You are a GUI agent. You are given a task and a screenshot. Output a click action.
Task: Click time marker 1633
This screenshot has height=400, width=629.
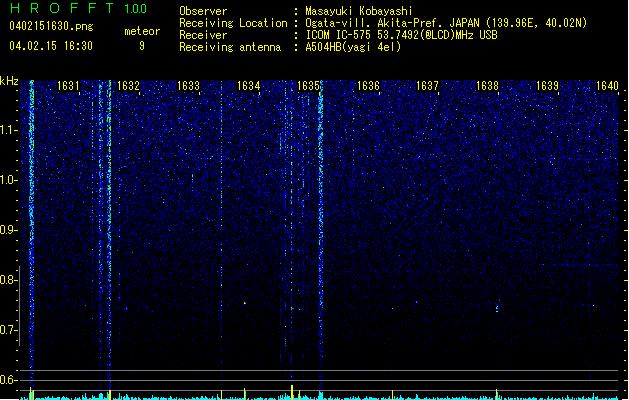coord(188,86)
